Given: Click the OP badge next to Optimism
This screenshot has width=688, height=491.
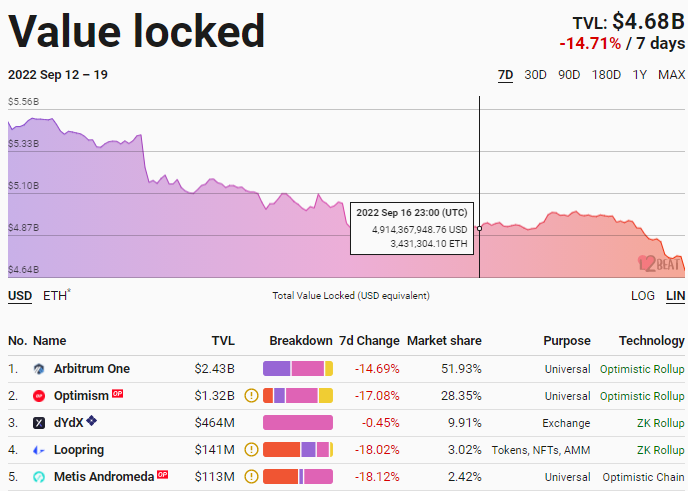Looking at the screenshot, I should click(118, 393).
